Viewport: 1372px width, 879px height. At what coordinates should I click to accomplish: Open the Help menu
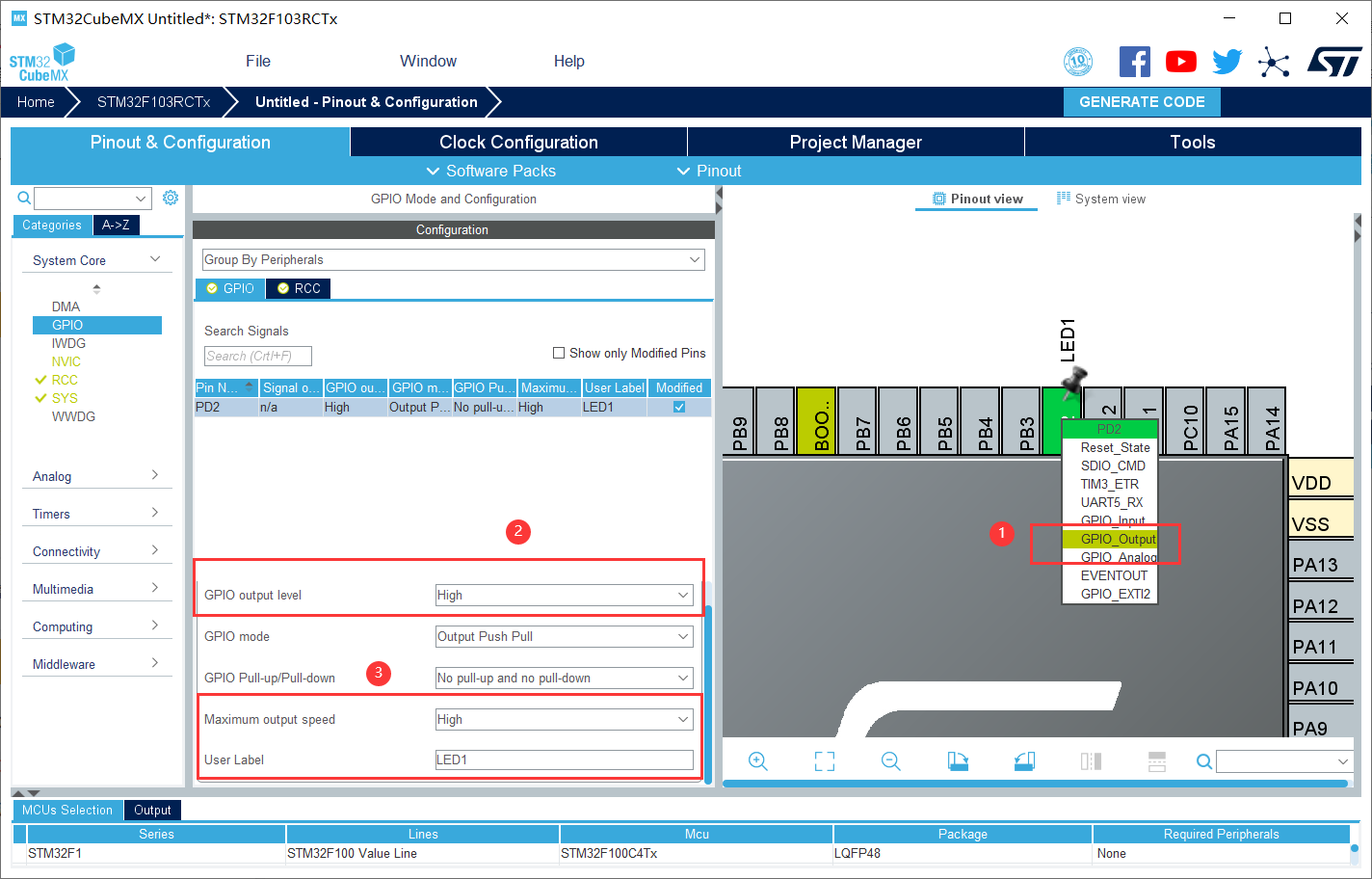point(569,61)
